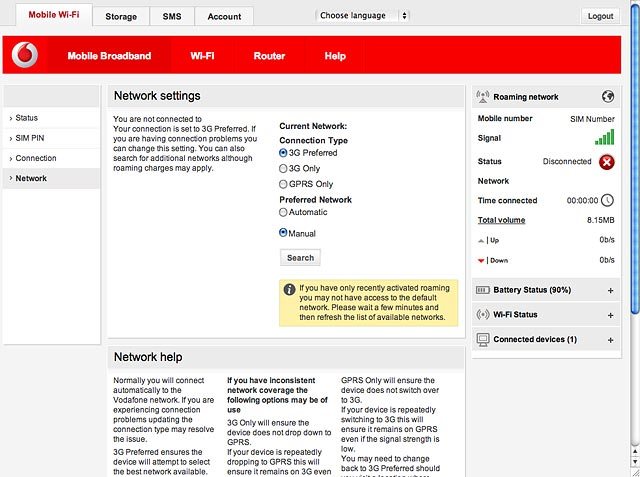Open the Network sidebar item
This screenshot has width=640, height=477.
click(51, 178)
